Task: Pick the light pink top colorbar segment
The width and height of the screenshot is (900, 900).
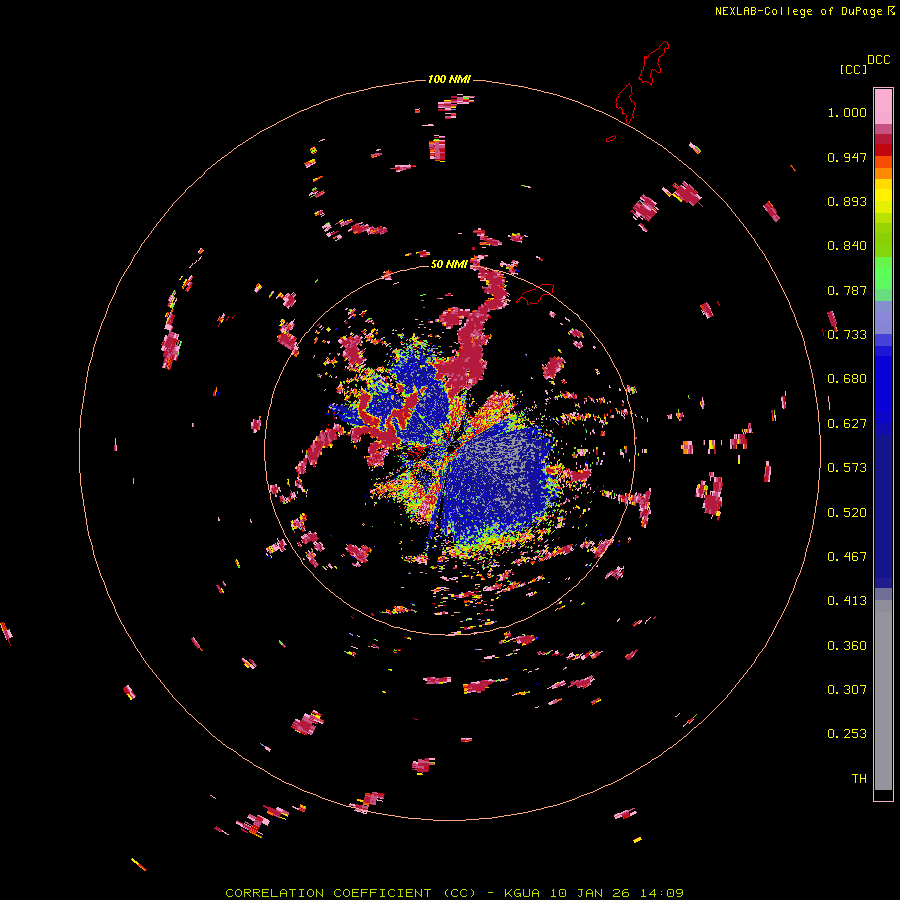Action: click(x=883, y=107)
